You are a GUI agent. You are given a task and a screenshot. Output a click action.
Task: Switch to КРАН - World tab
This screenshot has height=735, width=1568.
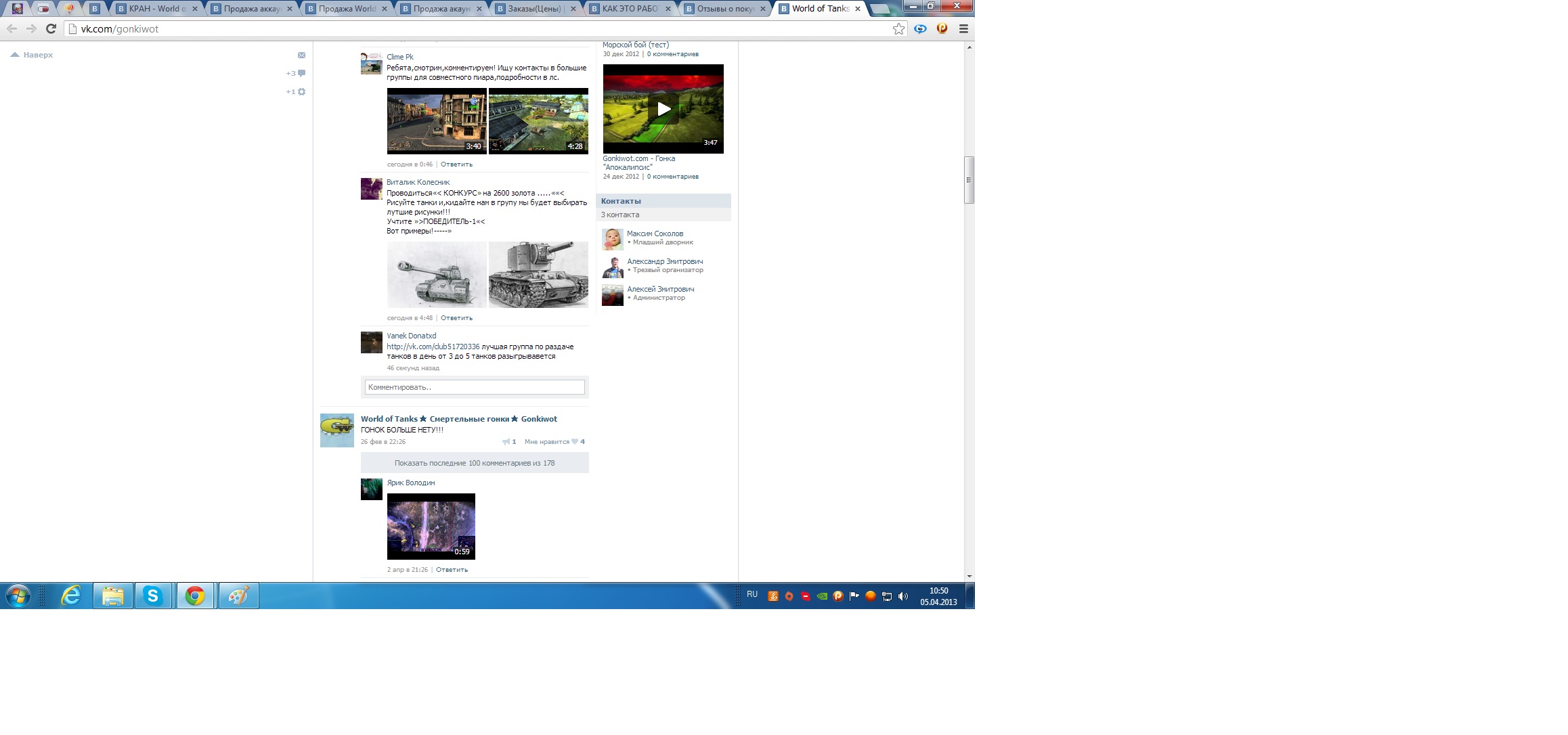(x=157, y=9)
